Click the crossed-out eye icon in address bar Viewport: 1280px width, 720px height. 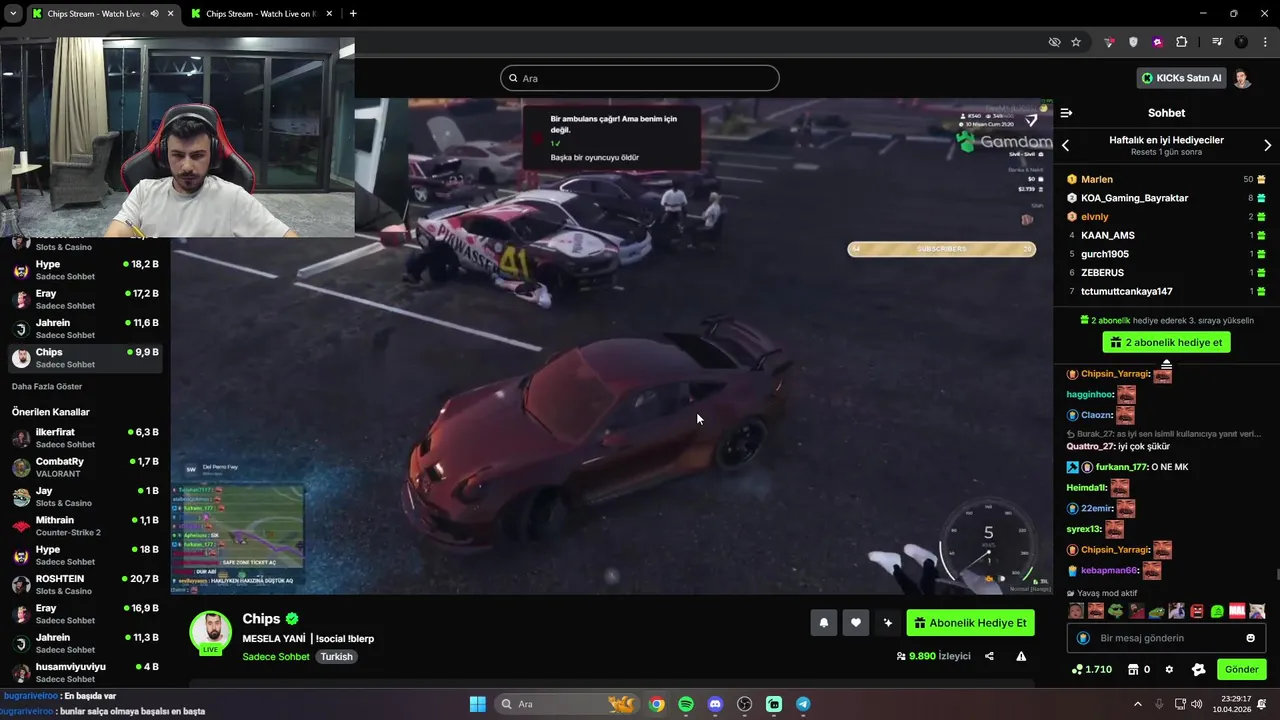click(1054, 42)
